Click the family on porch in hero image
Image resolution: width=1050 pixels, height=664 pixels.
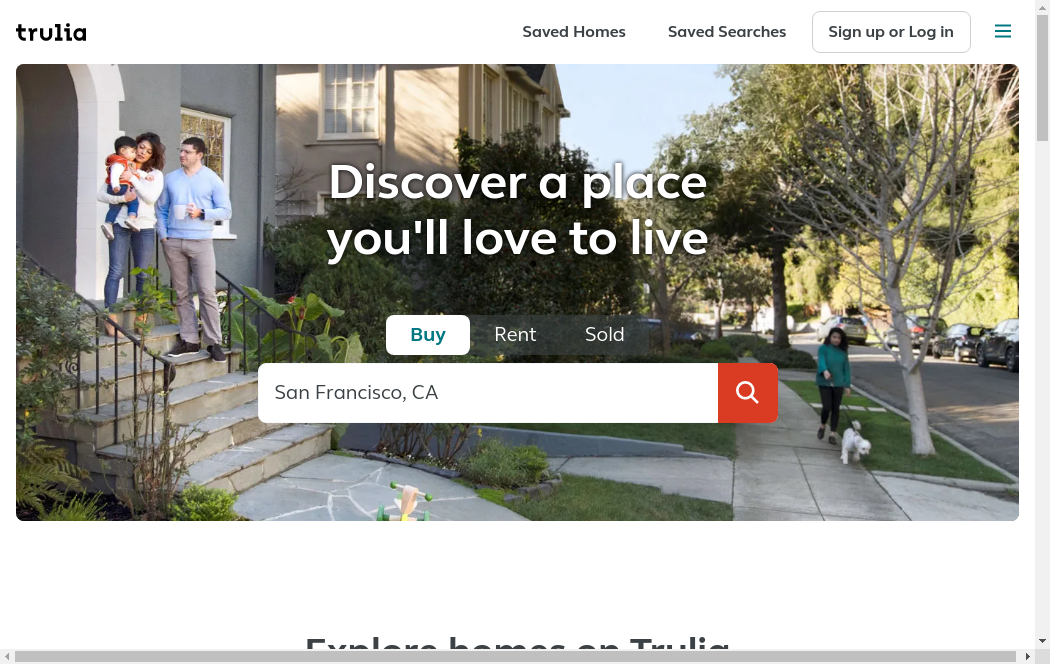165,244
